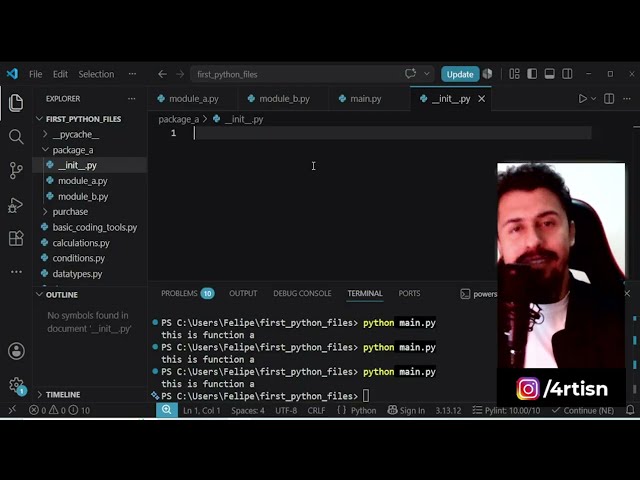Collapse the package_a folder
This screenshot has height=480, width=640.
[x=73, y=150]
